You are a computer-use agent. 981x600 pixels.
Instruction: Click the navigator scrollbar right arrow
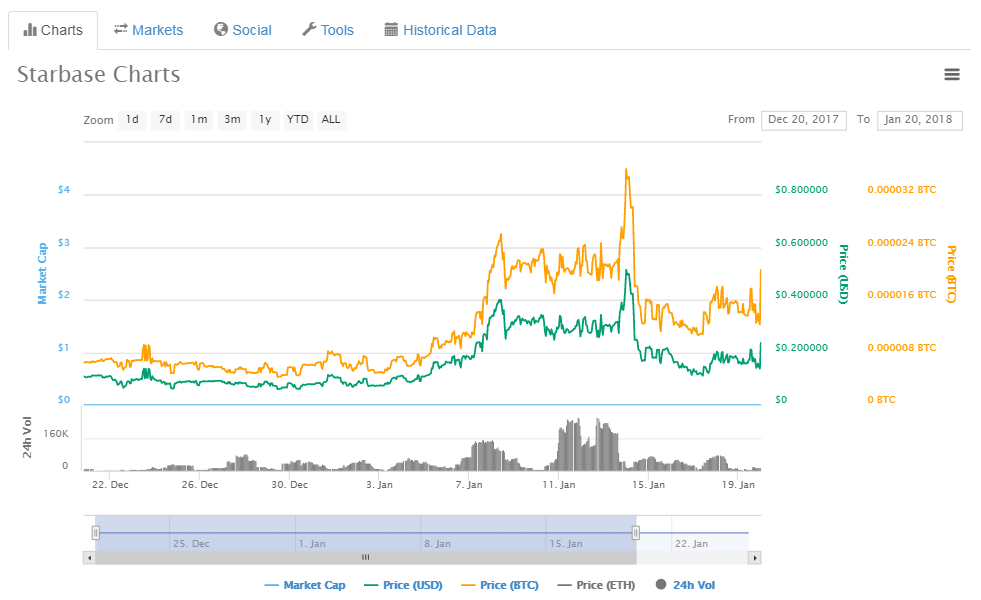755,557
